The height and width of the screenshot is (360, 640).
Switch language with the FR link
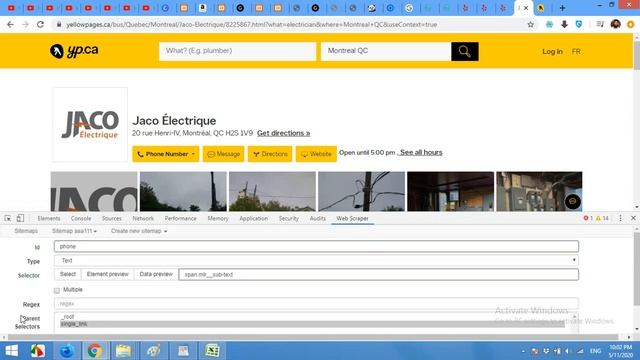tap(576, 51)
